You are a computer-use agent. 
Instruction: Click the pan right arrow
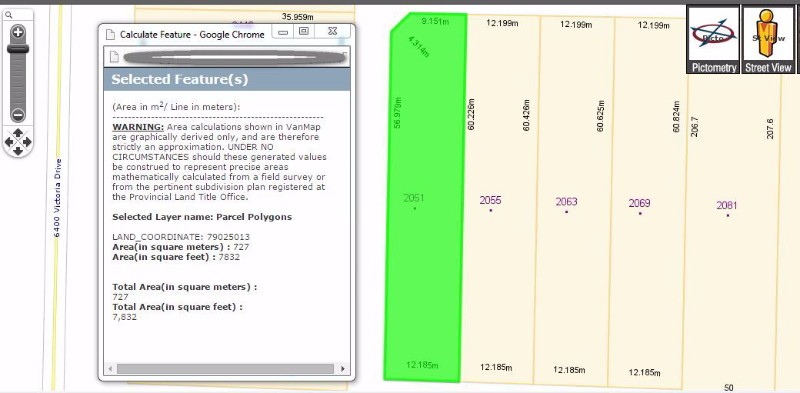point(27,141)
